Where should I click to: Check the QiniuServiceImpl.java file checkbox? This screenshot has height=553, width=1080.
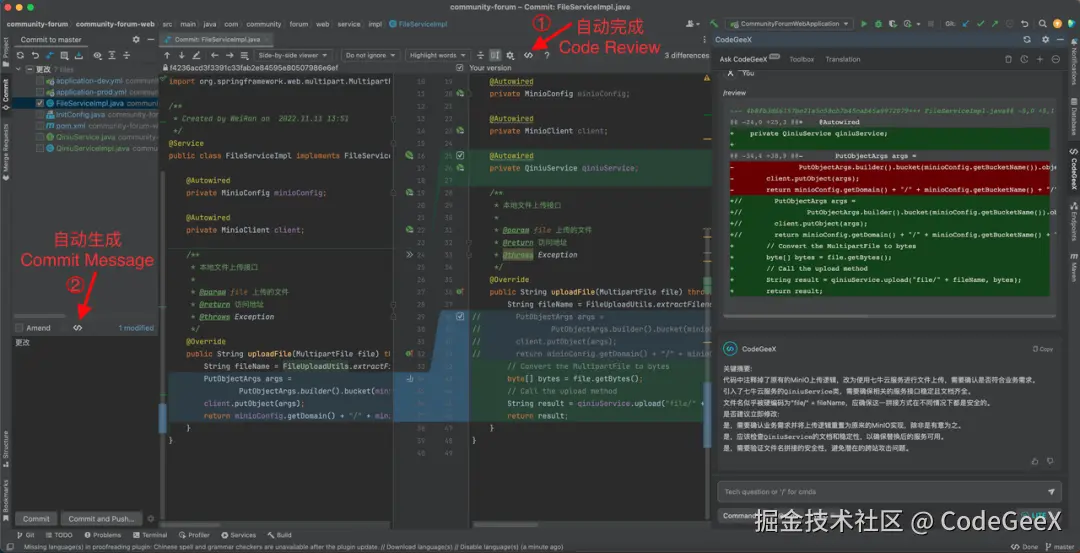[40, 148]
